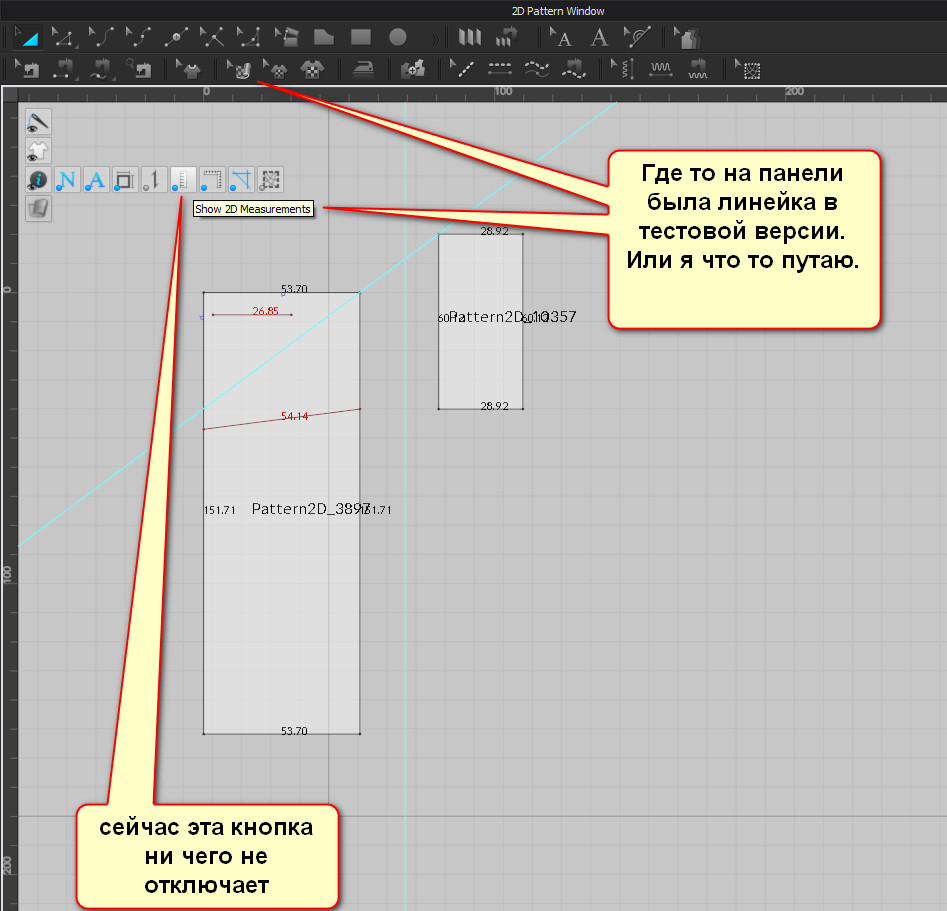947x911 pixels.
Task: Toggle pattern name display (N icon)
Action: pyautogui.click(x=67, y=180)
